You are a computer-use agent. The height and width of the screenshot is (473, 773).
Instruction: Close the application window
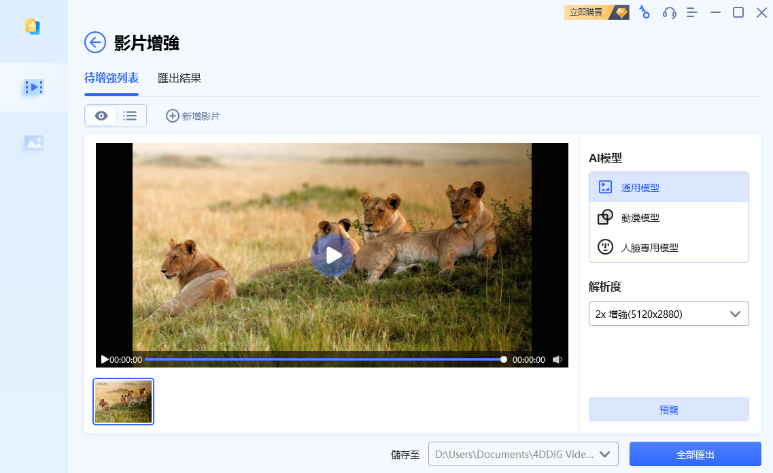point(762,12)
